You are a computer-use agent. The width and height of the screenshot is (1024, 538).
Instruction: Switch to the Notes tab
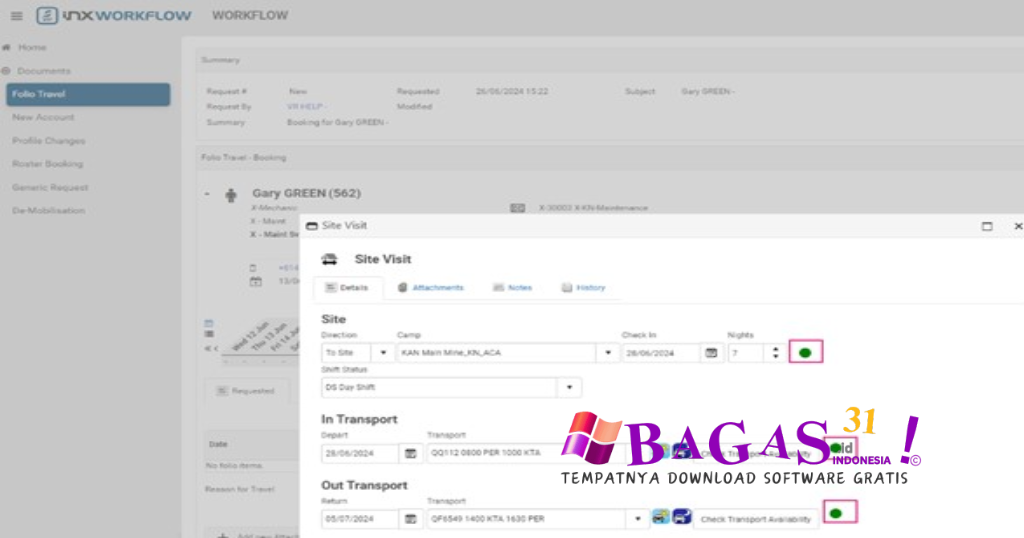[x=513, y=288]
